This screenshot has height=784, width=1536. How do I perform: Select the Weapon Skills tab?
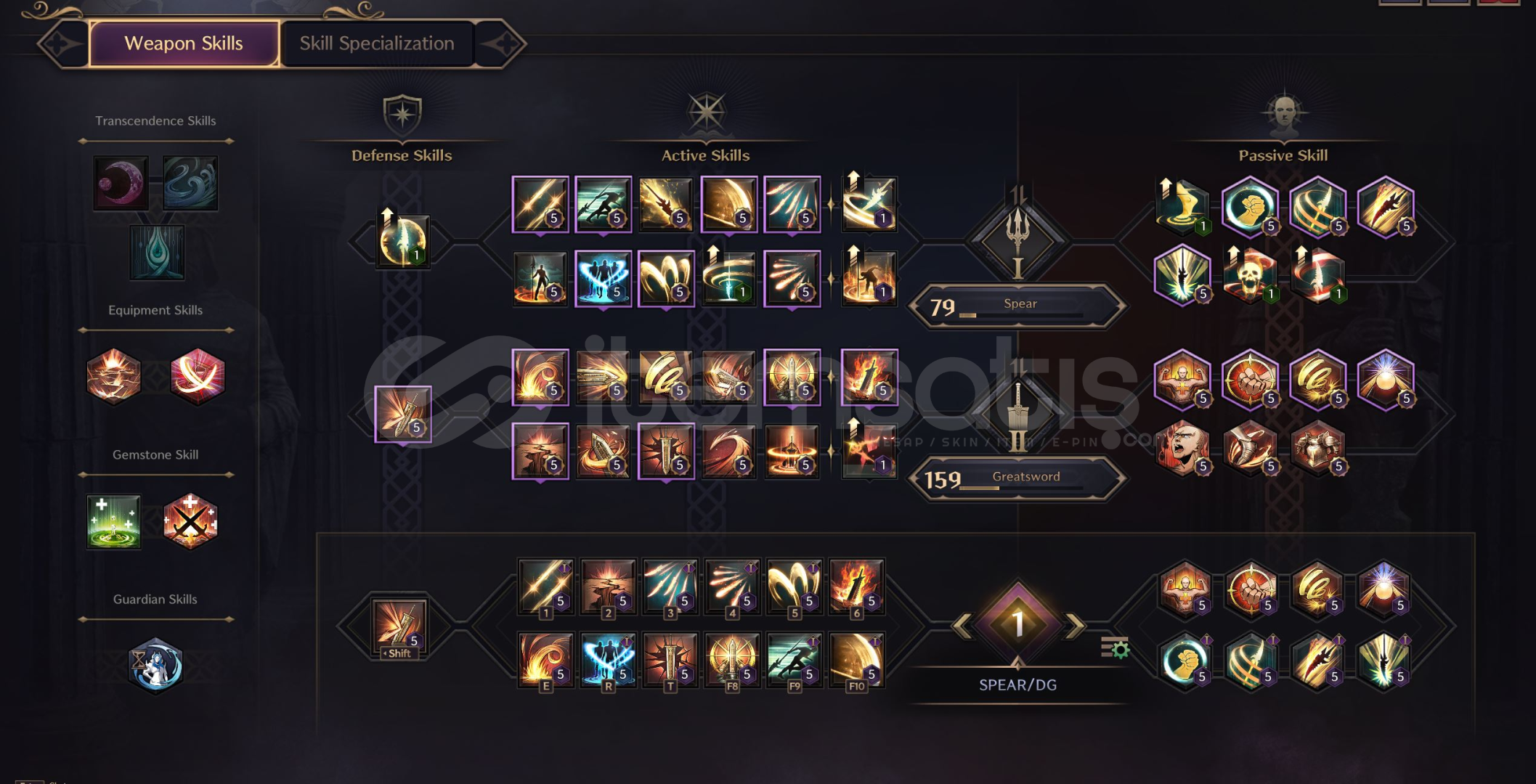point(184,44)
